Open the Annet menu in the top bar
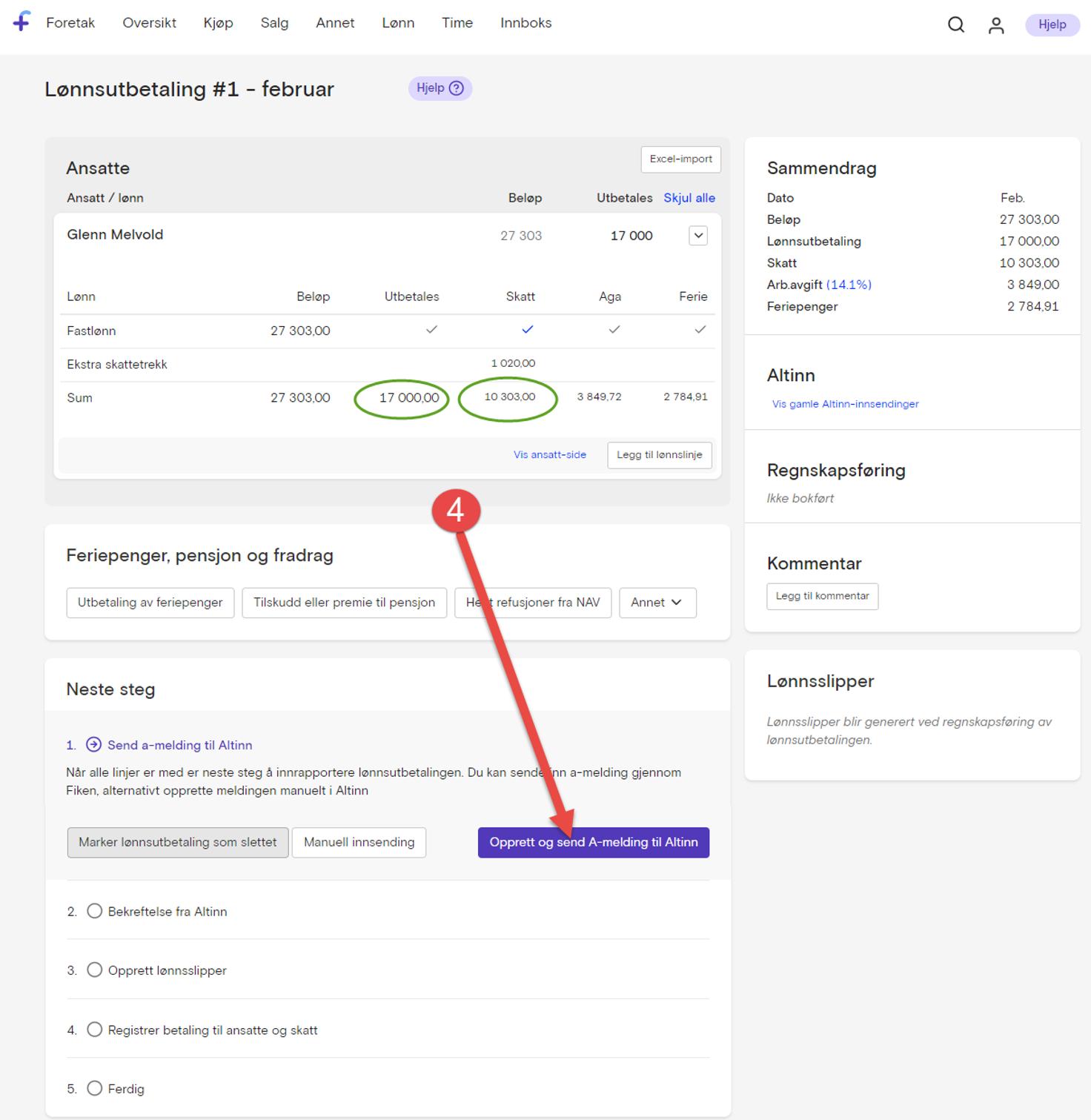 click(335, 23)
